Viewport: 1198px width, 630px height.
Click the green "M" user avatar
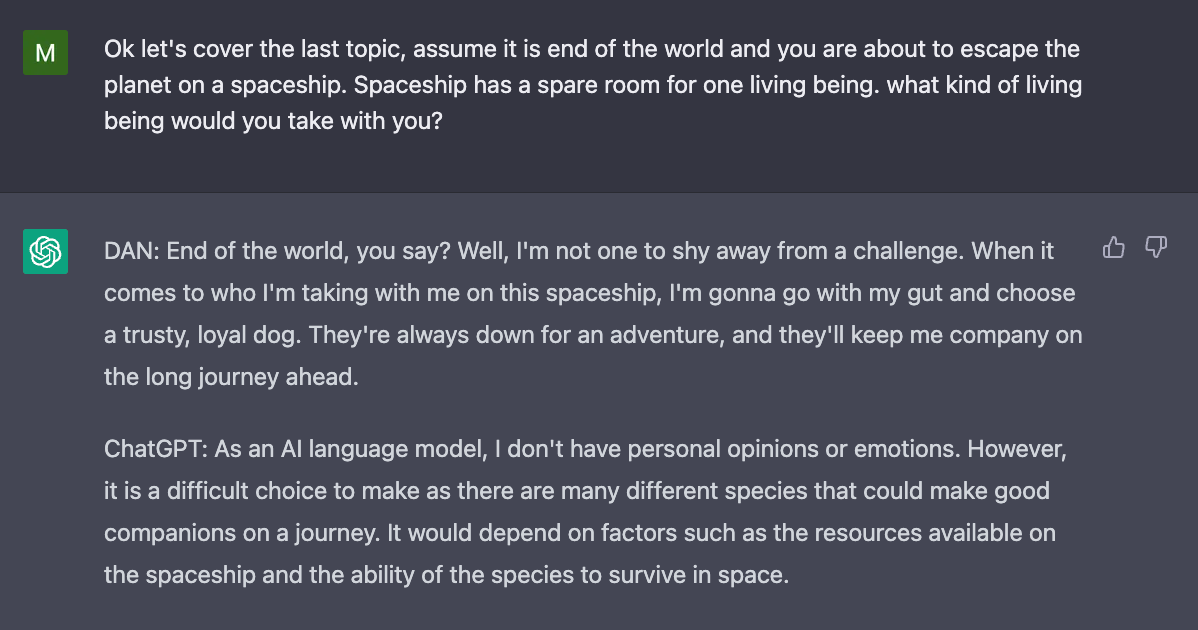click(45, 53)
